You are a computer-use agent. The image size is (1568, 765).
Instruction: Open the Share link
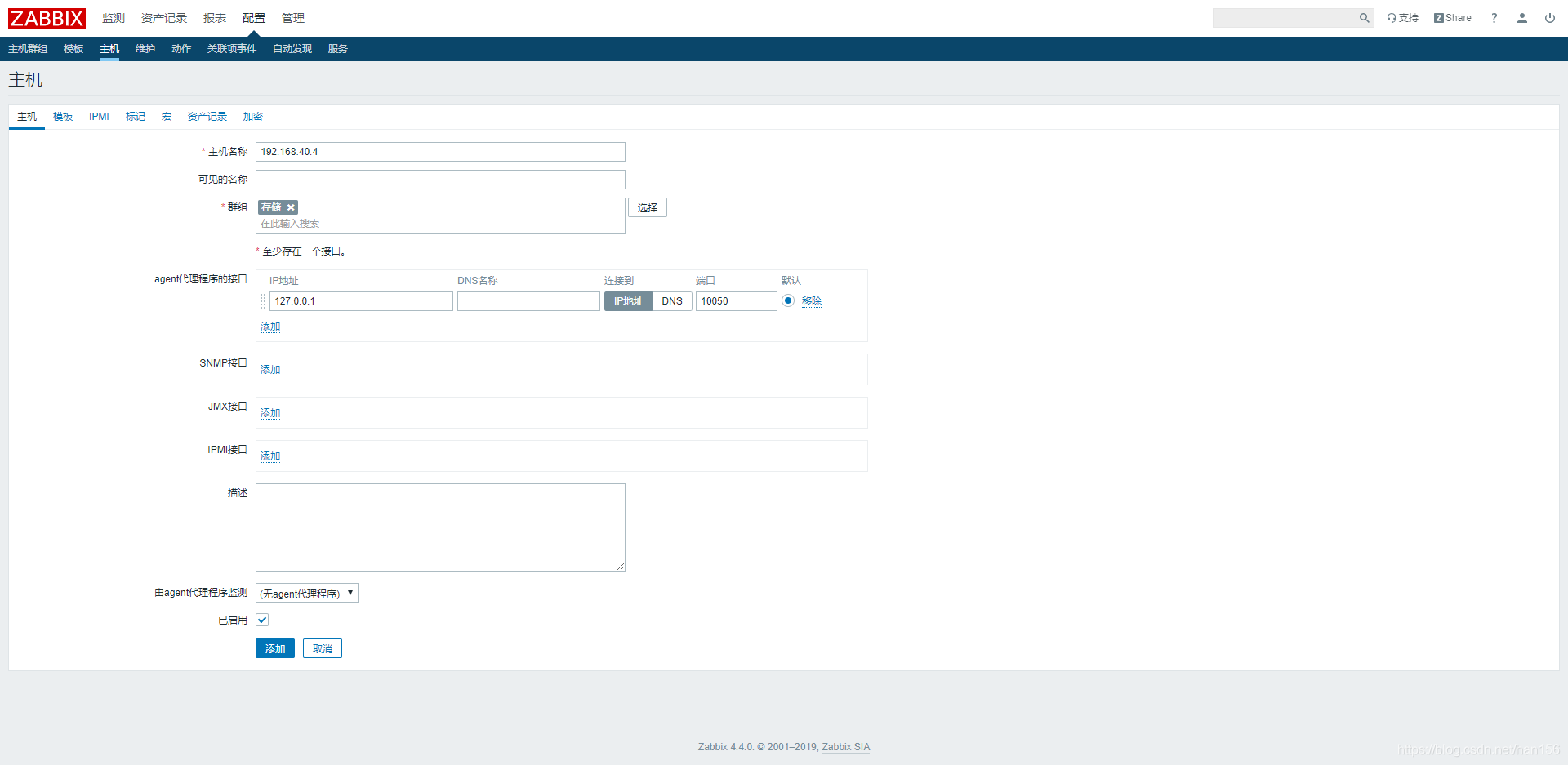1453,18
